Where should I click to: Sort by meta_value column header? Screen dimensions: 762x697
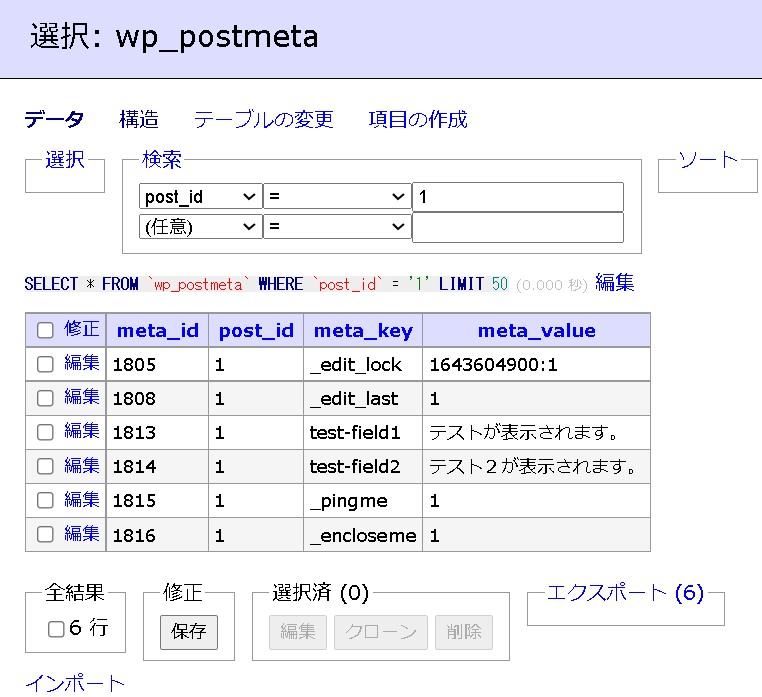tap(536, 330)
